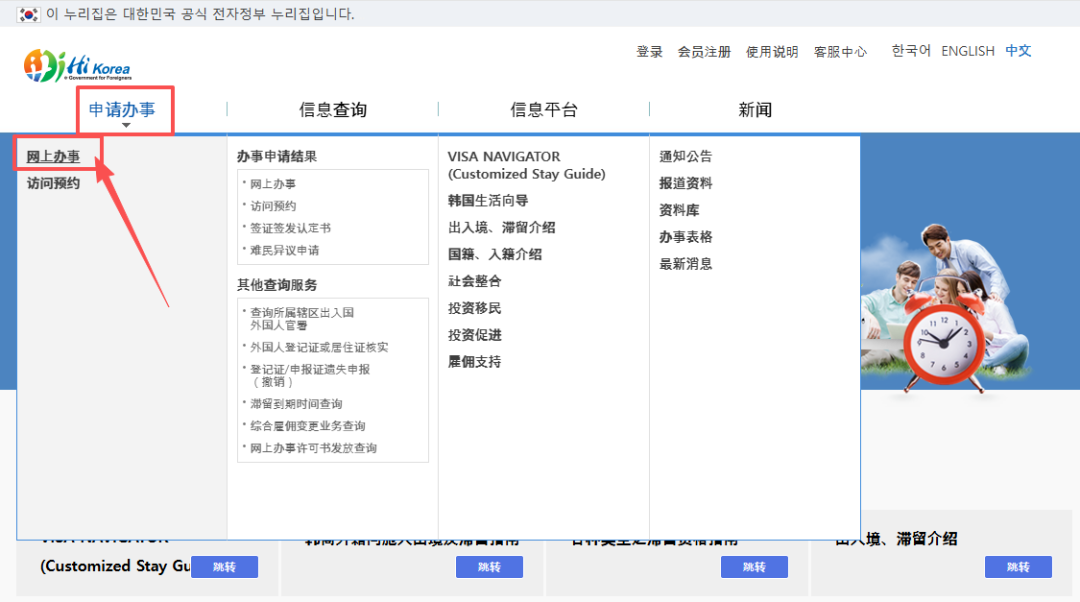
Task: Click 跳转 on 出入境、滞留介绍 card
Action: pyautogui.click(x=1018, y=567)
